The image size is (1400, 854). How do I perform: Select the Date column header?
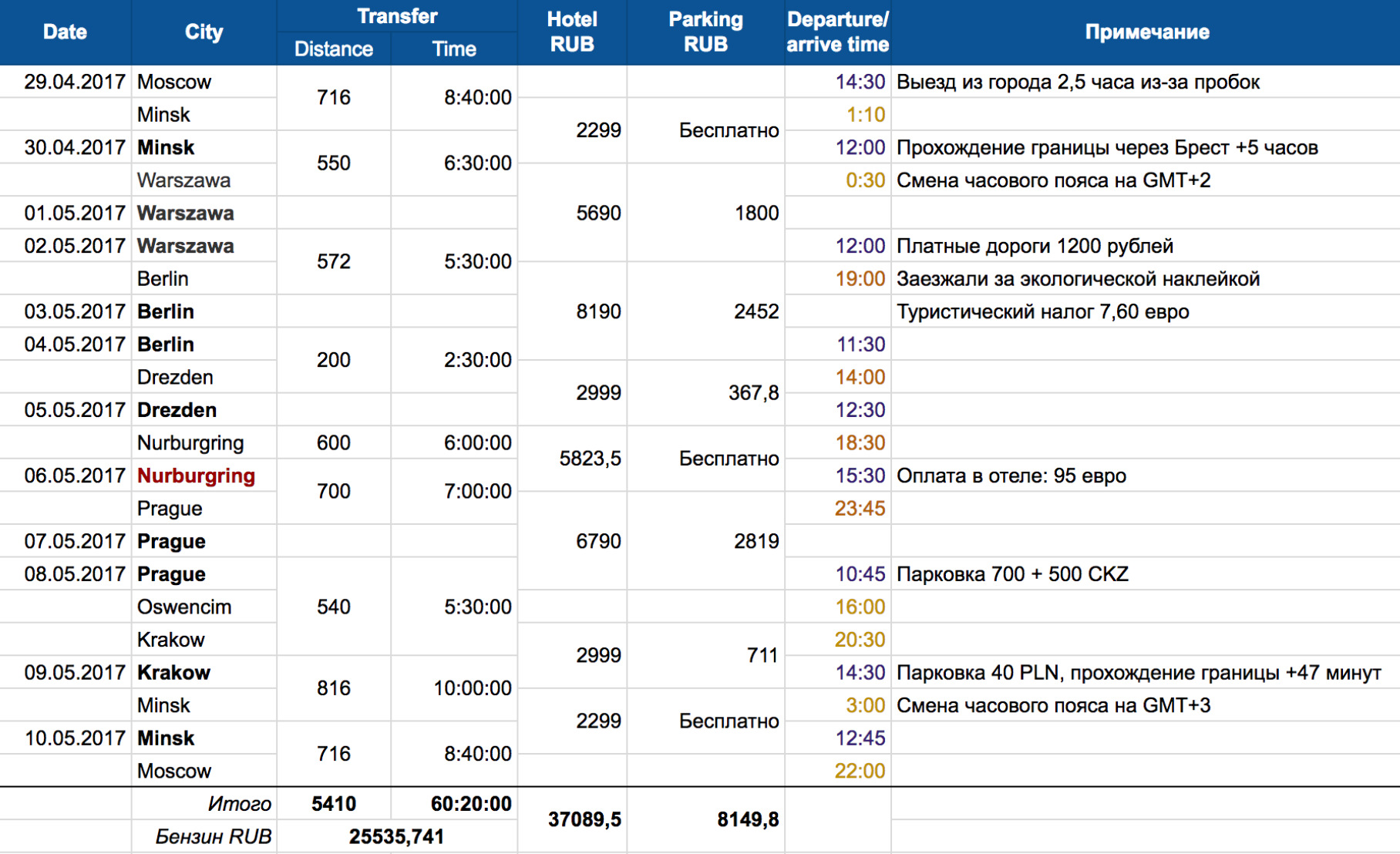pos(66,32)
